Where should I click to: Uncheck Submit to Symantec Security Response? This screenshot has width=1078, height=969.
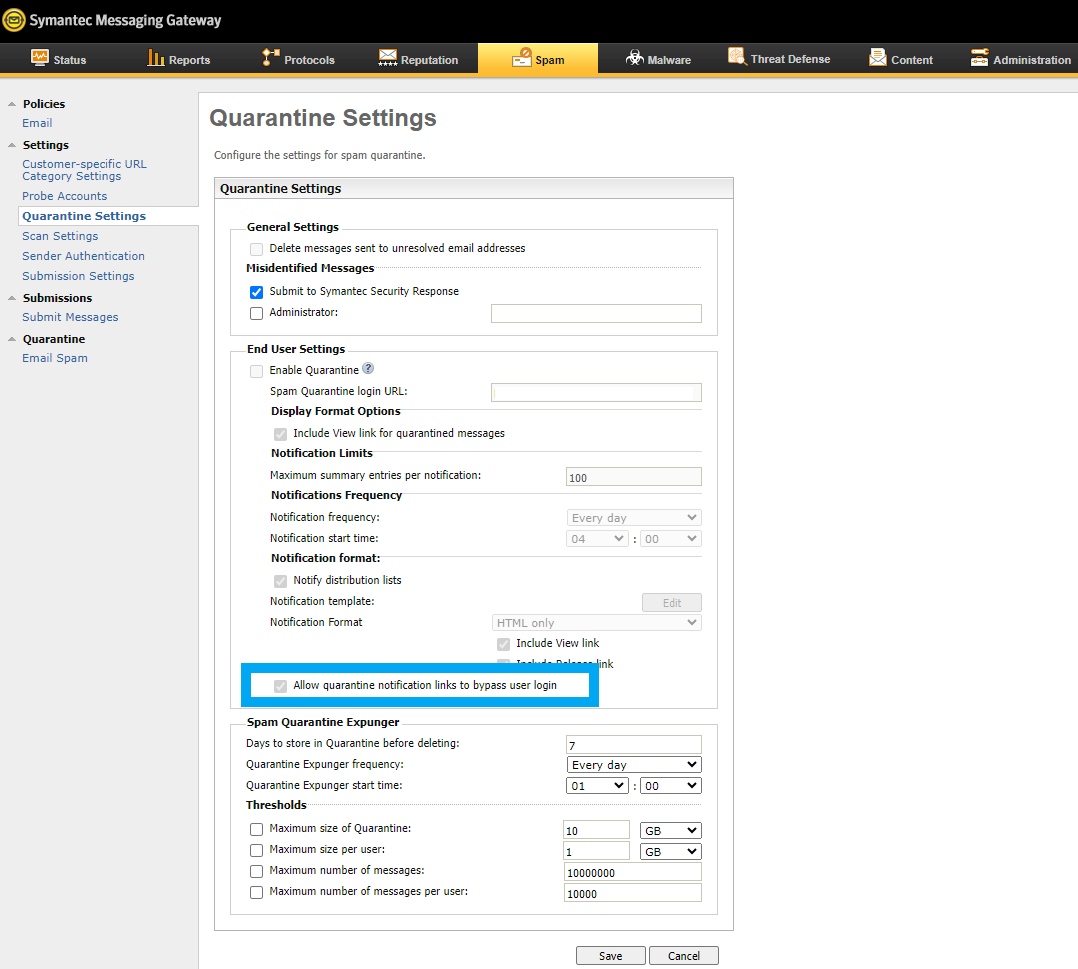tap(257, 292)
